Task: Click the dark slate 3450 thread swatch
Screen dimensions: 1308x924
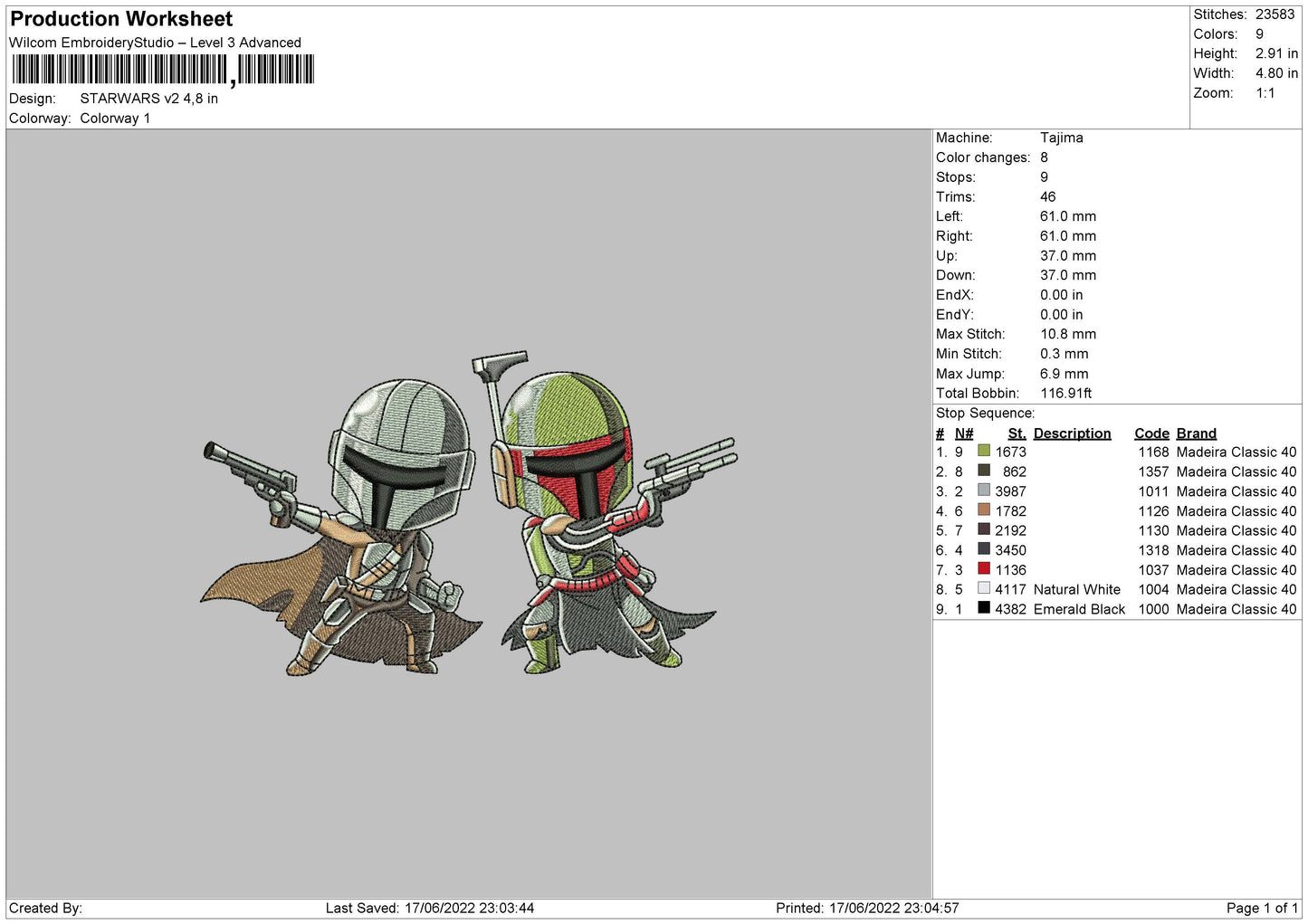Action: coord(983,549)
